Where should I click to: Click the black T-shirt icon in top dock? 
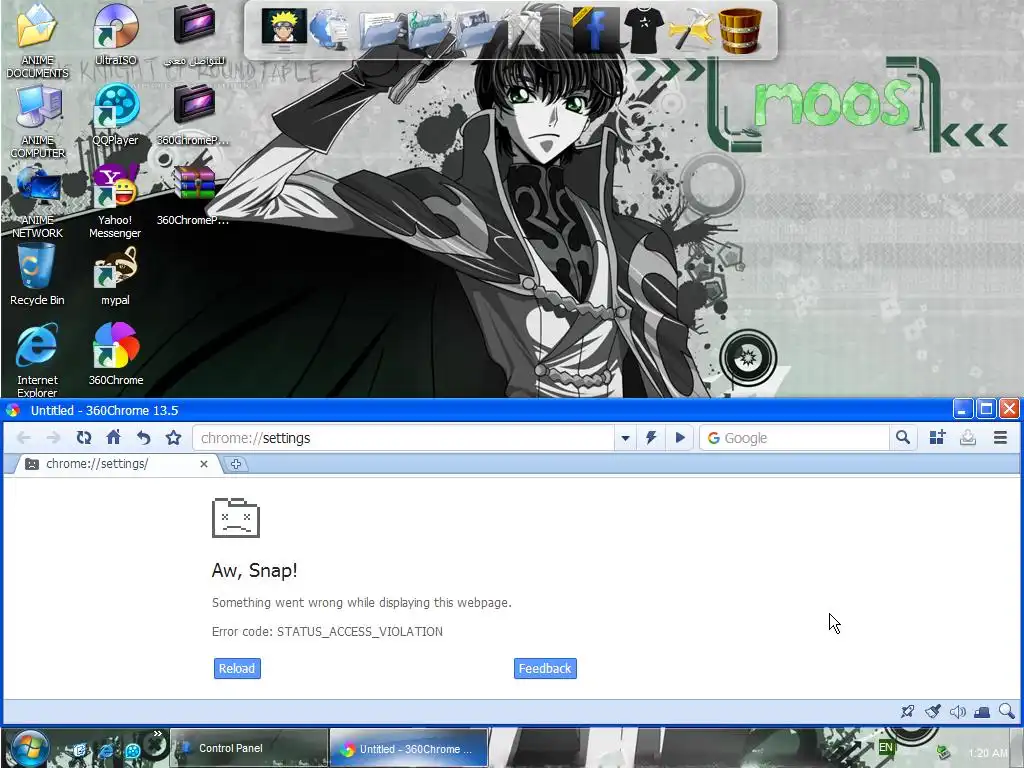pos(643,29)
